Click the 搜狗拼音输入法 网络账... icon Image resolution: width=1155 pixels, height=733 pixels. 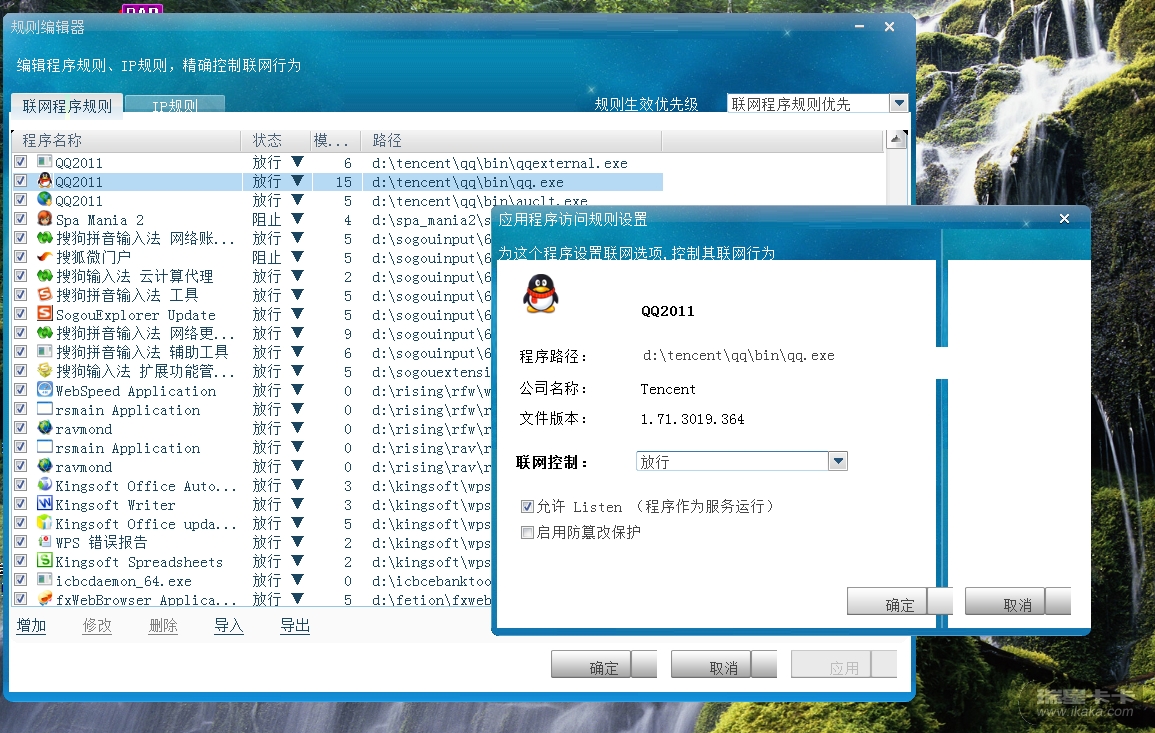(x=44, y=238)
